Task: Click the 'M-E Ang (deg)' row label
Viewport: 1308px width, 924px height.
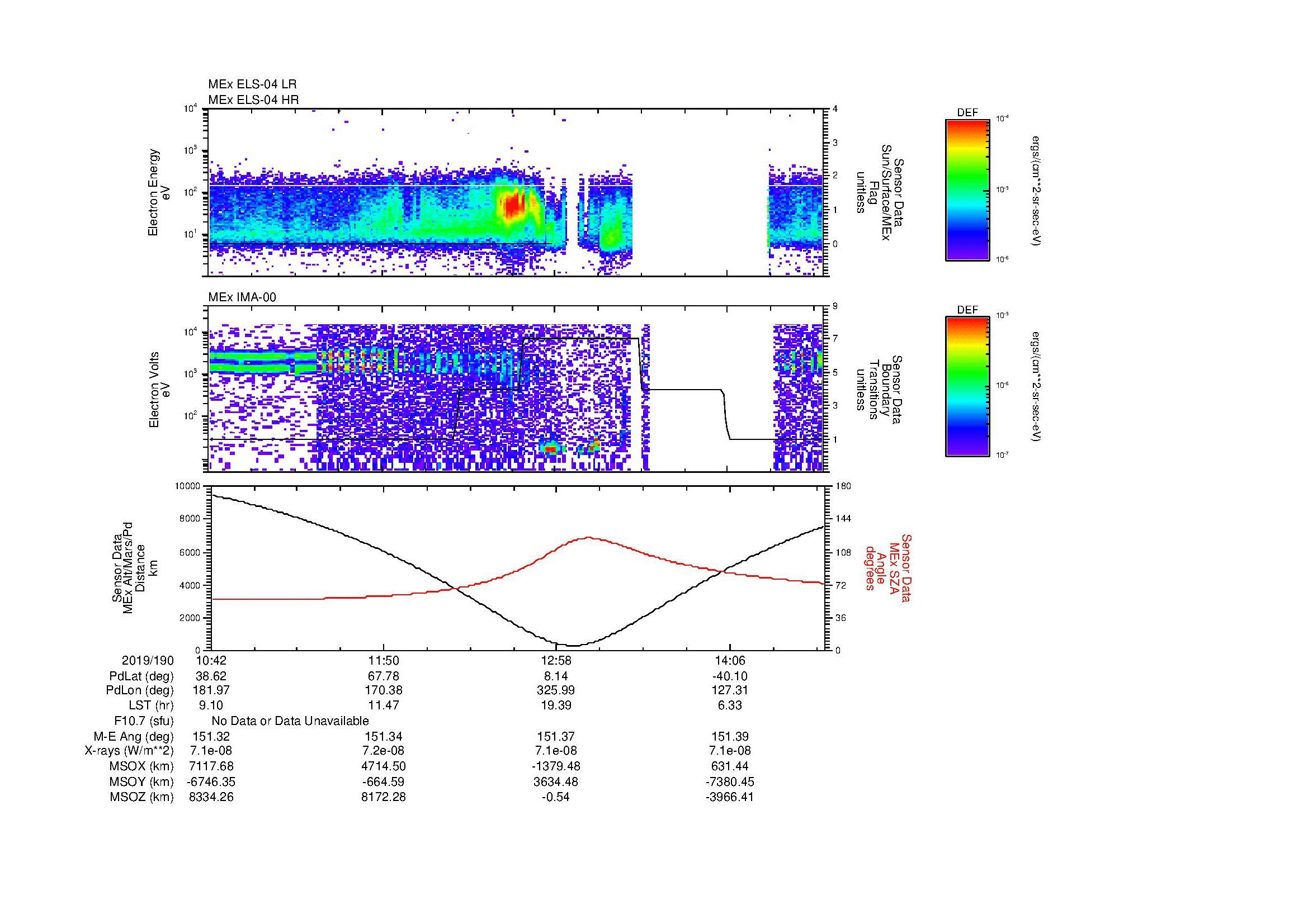Action: 134,737
